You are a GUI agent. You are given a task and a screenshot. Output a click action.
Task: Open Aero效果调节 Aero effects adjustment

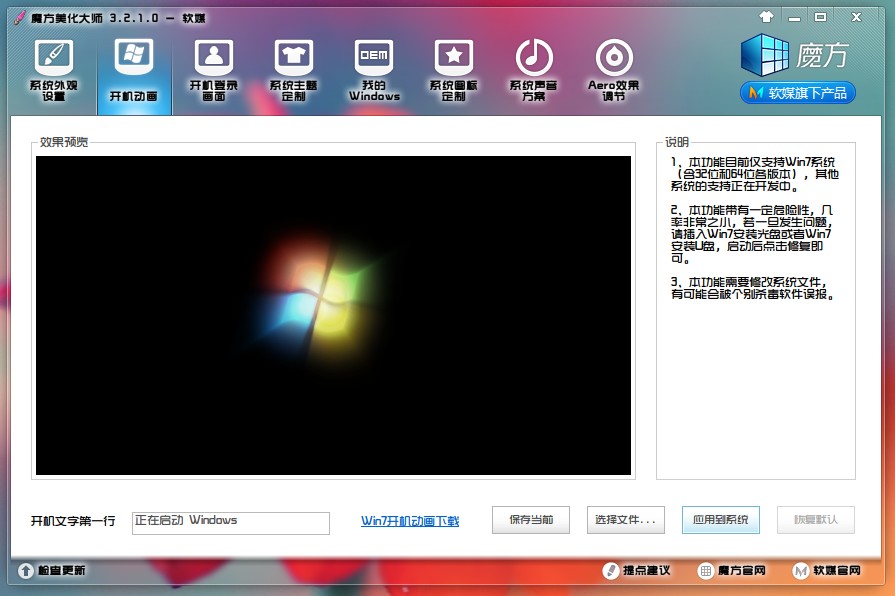613,70
